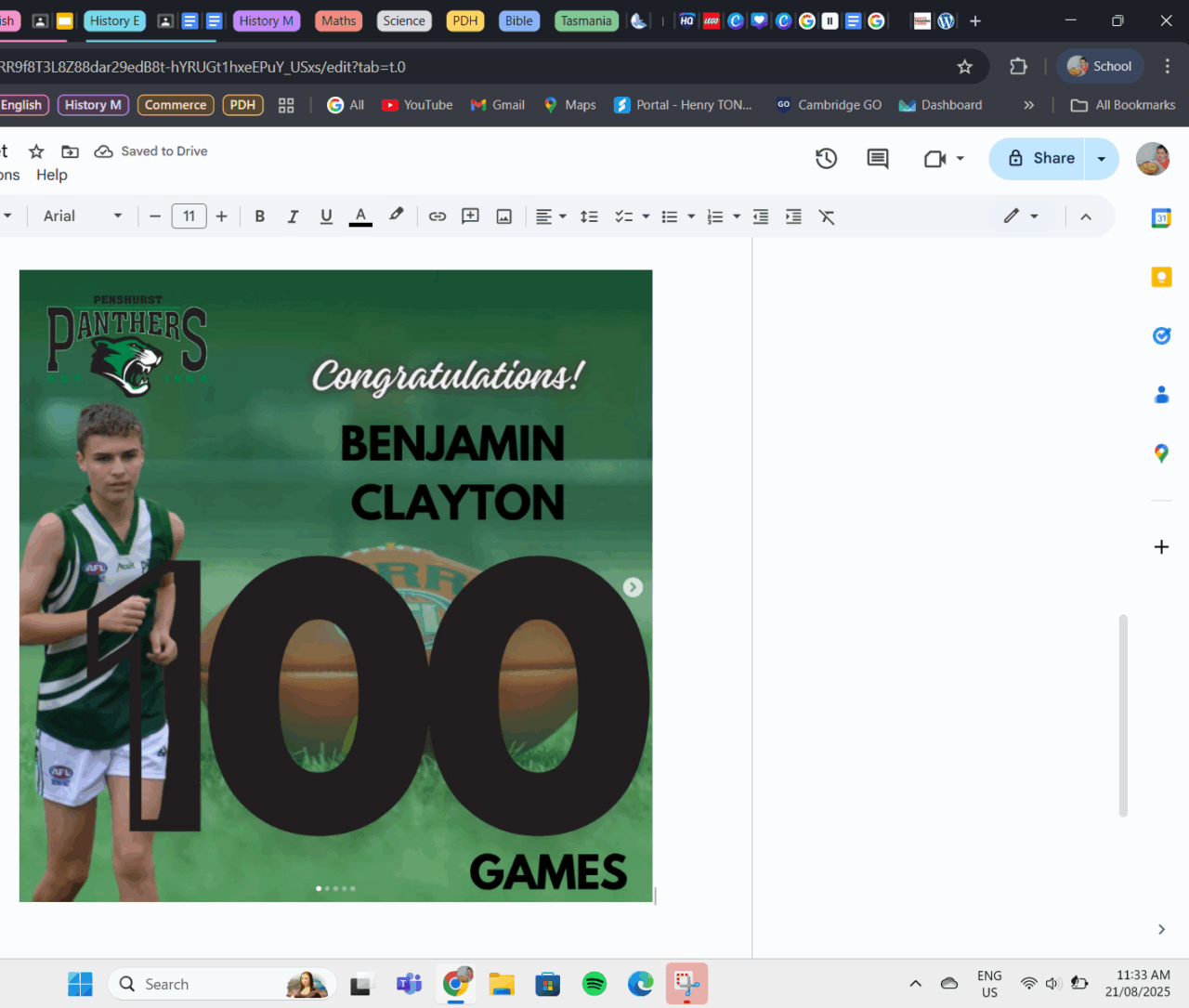
Task: Toggle italic formatting
Action: click(293, 216)
